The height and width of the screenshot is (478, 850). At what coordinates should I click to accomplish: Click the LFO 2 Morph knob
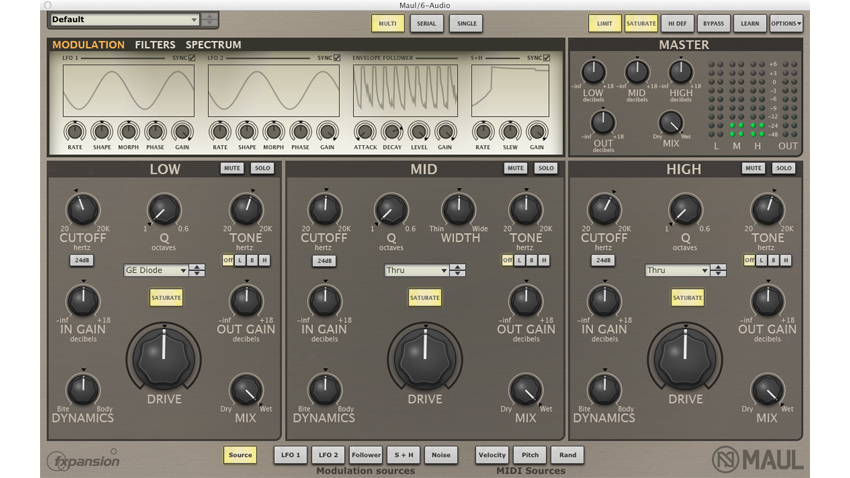pos(273,132)
